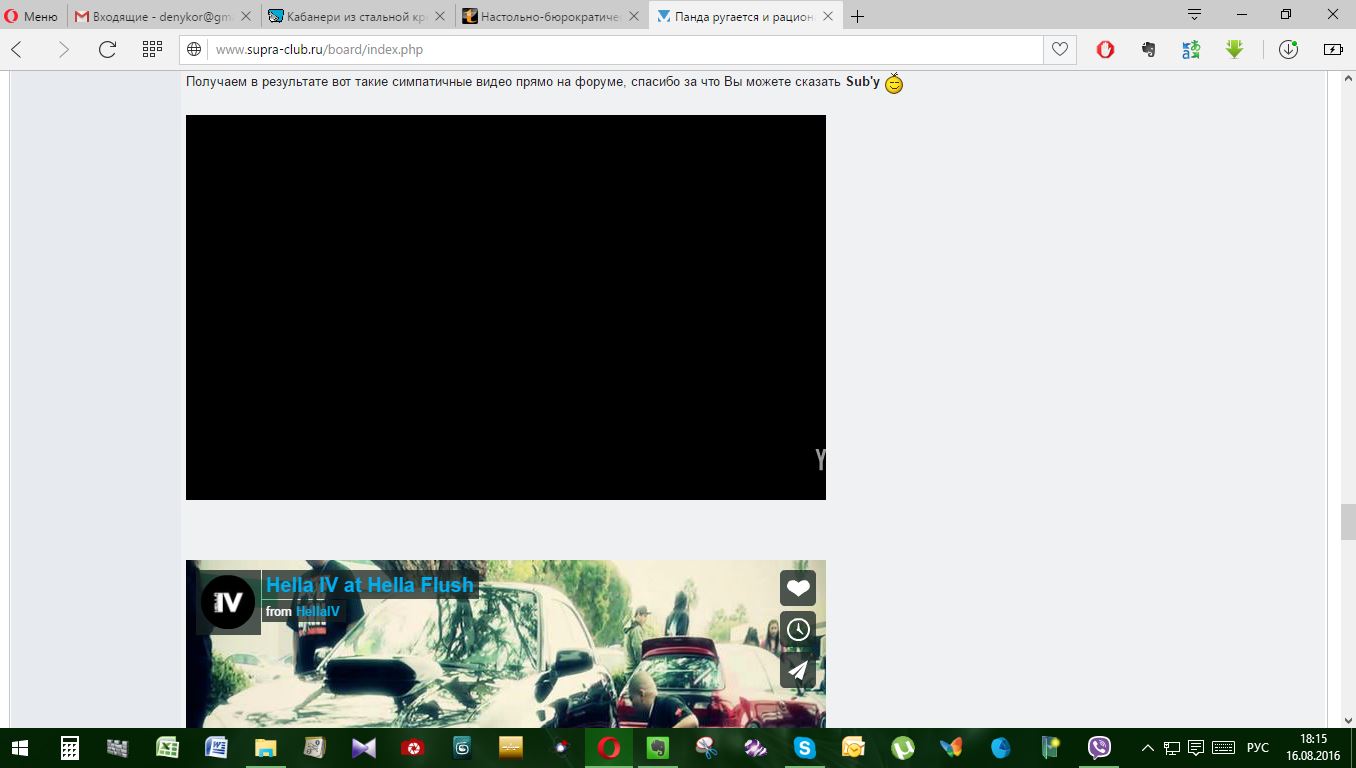The width and height of the screenshot is (1356, 768).
Task: Toggle the battery saver icon
Action: tap(1333, 49)
